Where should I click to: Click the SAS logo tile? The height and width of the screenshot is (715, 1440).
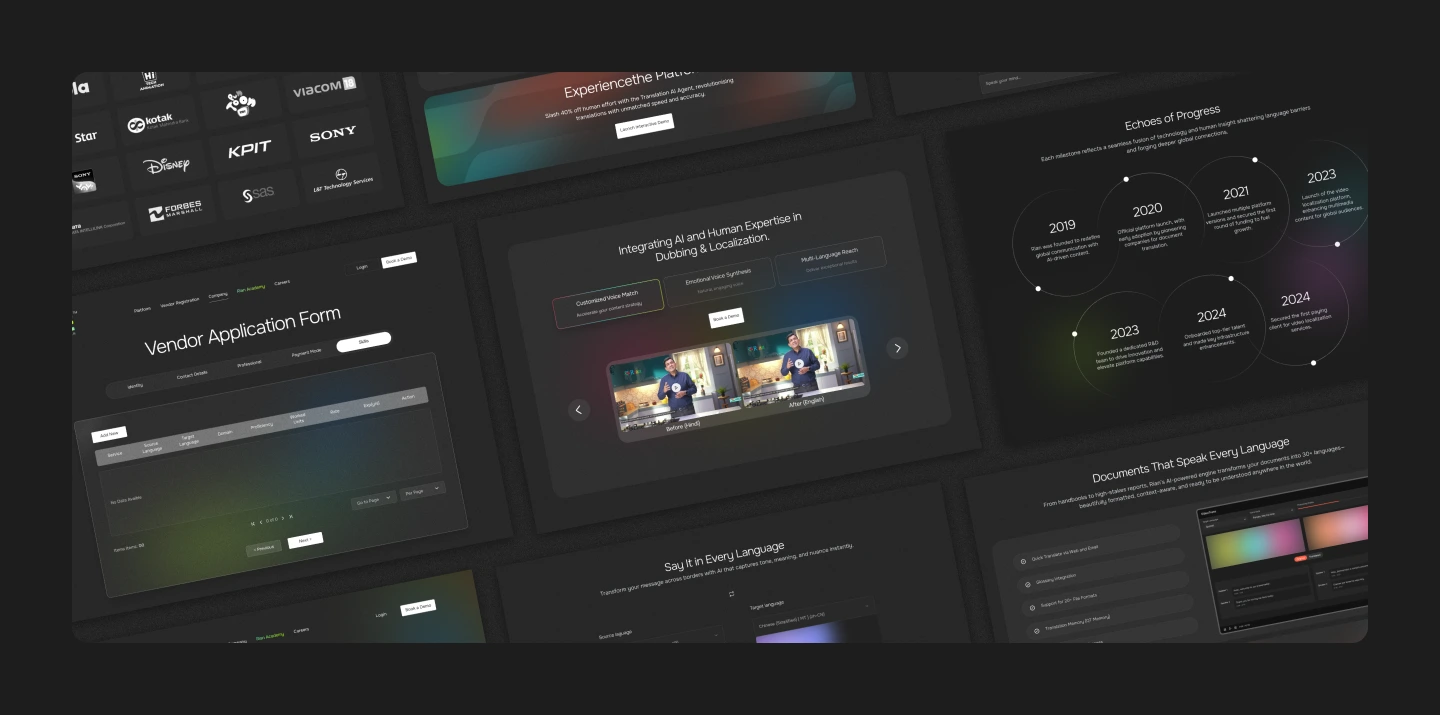coord(258,193)
